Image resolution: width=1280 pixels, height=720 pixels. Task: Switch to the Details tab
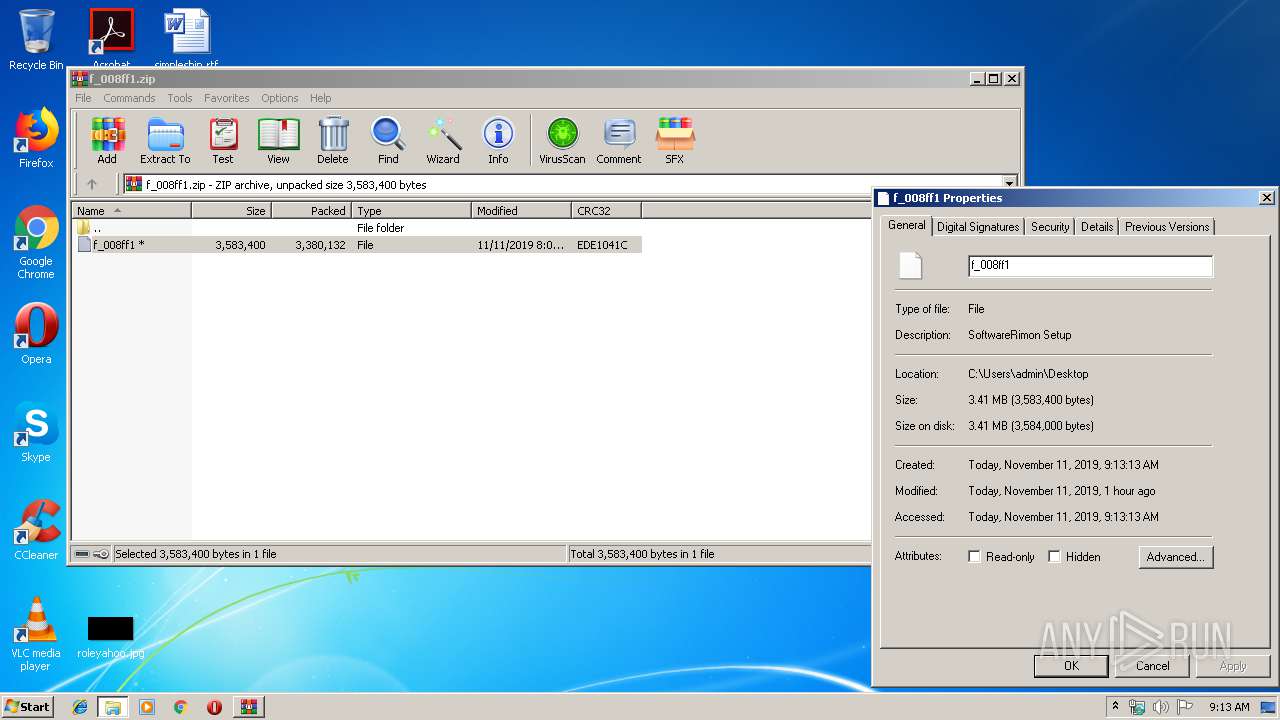[x=1097, y=227]
